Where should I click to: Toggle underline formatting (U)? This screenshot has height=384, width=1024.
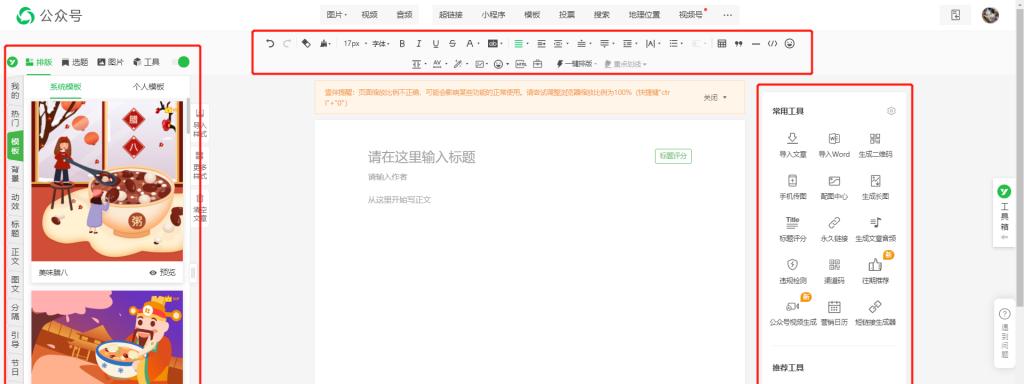click(436, 44)
